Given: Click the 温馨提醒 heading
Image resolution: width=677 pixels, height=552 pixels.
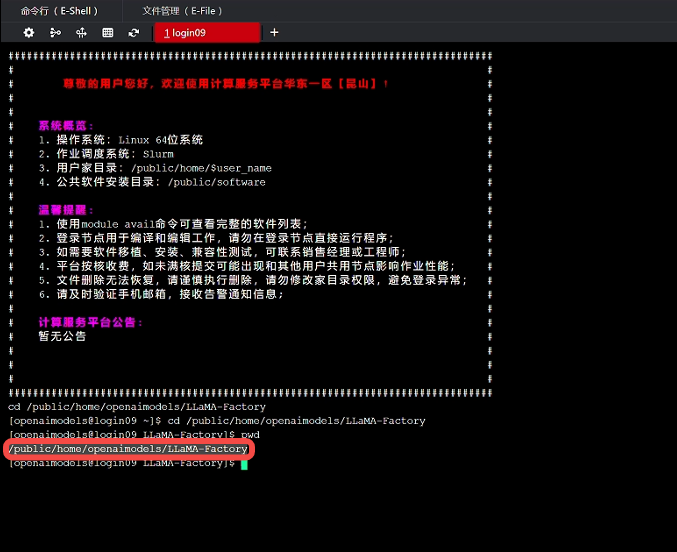Looking at the screenshot, I should click(65, 210).
